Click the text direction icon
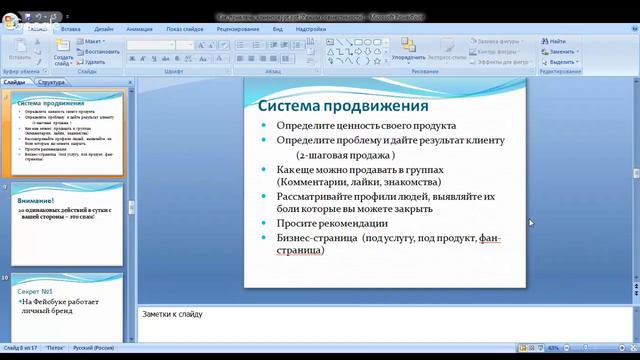The image size is (640, 360). point(311,42)
